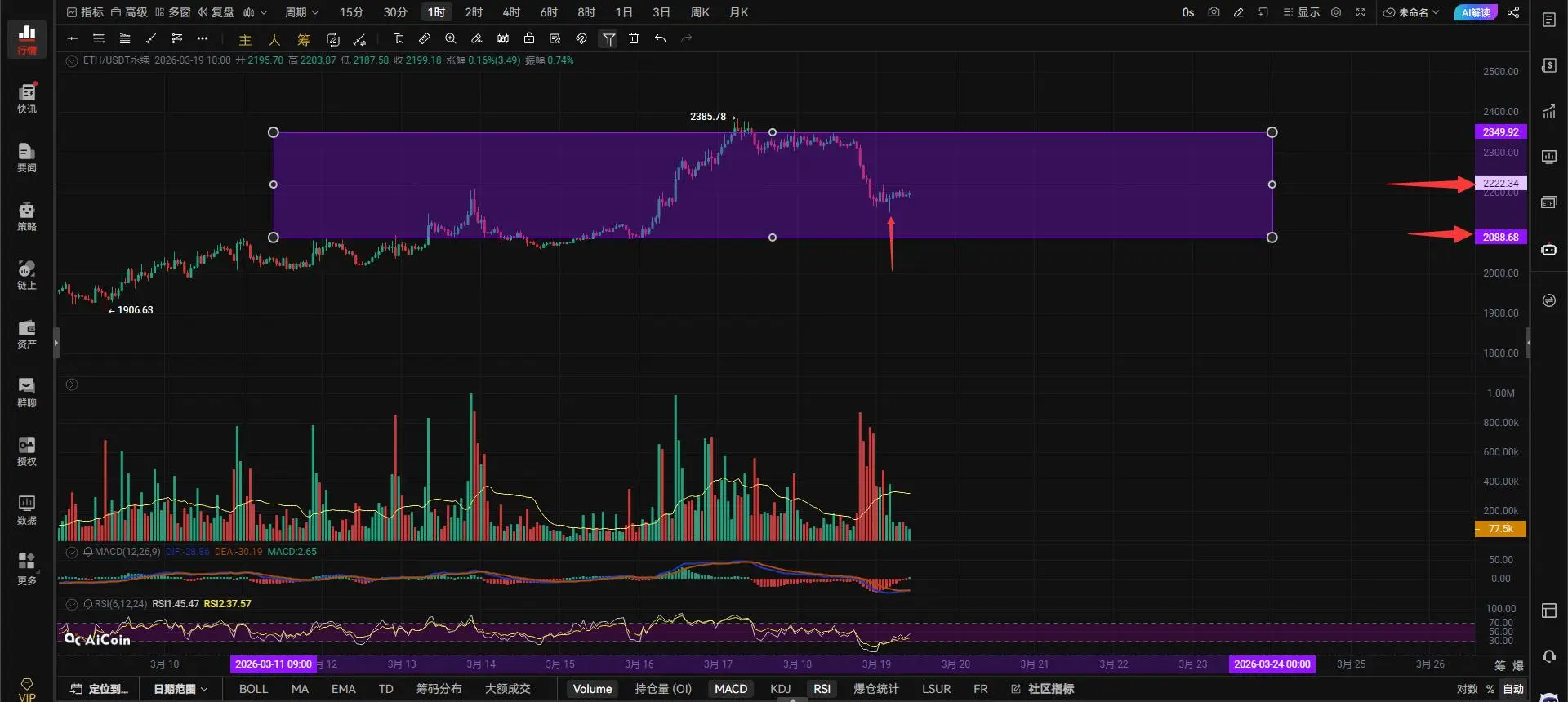Open the 策略 strategy robot sidebar
The height and width of the screenshot is (702, 1568).
(27, 216)
